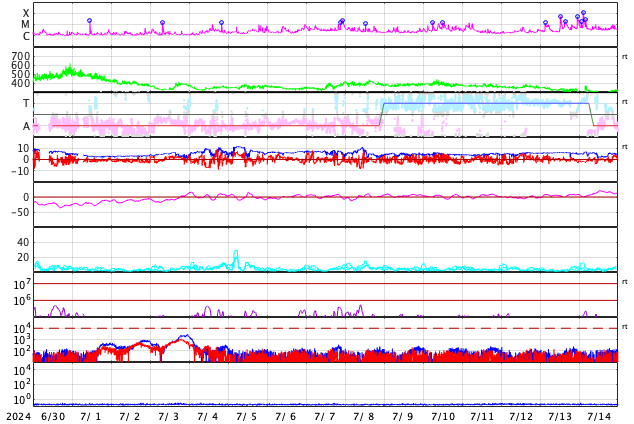
Task: Click the rt label beside the 700 panel
Action: pos(624,57)
